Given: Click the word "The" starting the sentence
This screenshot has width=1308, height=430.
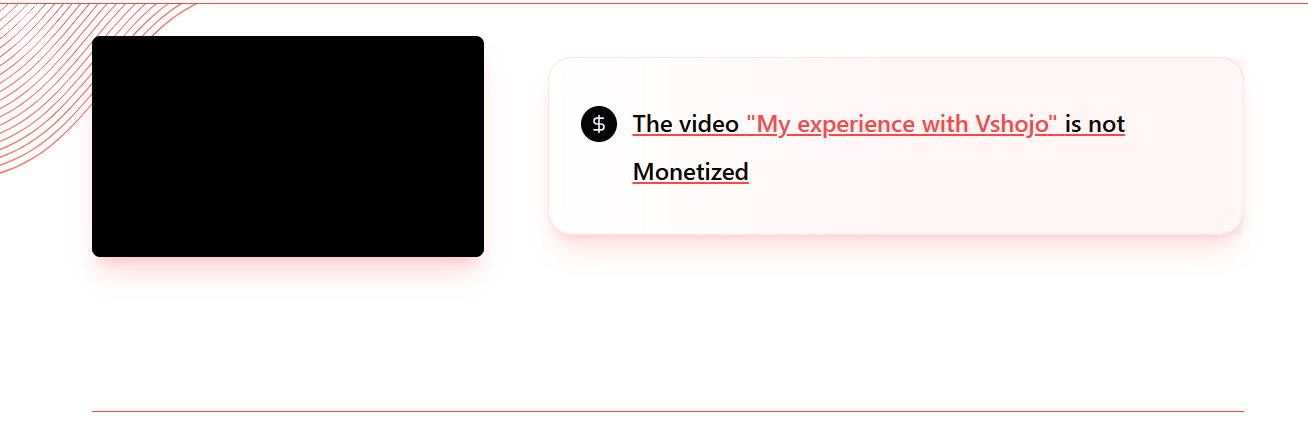Looking at the screenshot, I should 653,124.
